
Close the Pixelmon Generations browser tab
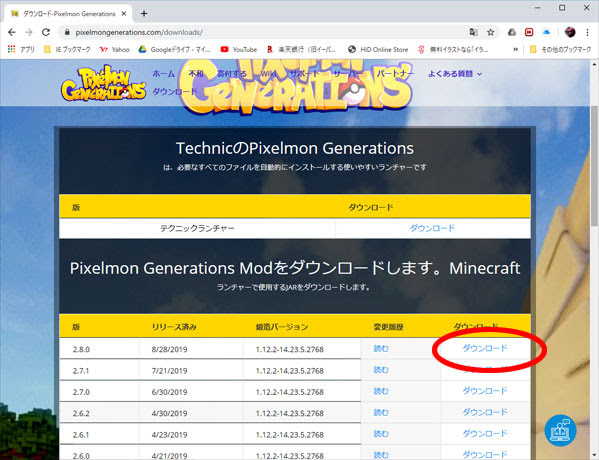(124, 14)
